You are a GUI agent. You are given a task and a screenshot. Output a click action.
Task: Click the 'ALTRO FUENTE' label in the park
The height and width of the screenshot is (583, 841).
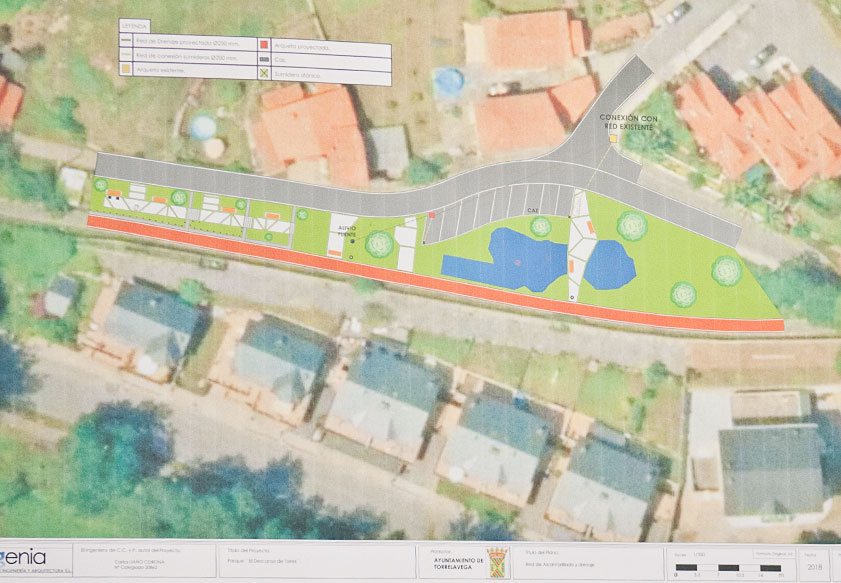pos(346,231)
